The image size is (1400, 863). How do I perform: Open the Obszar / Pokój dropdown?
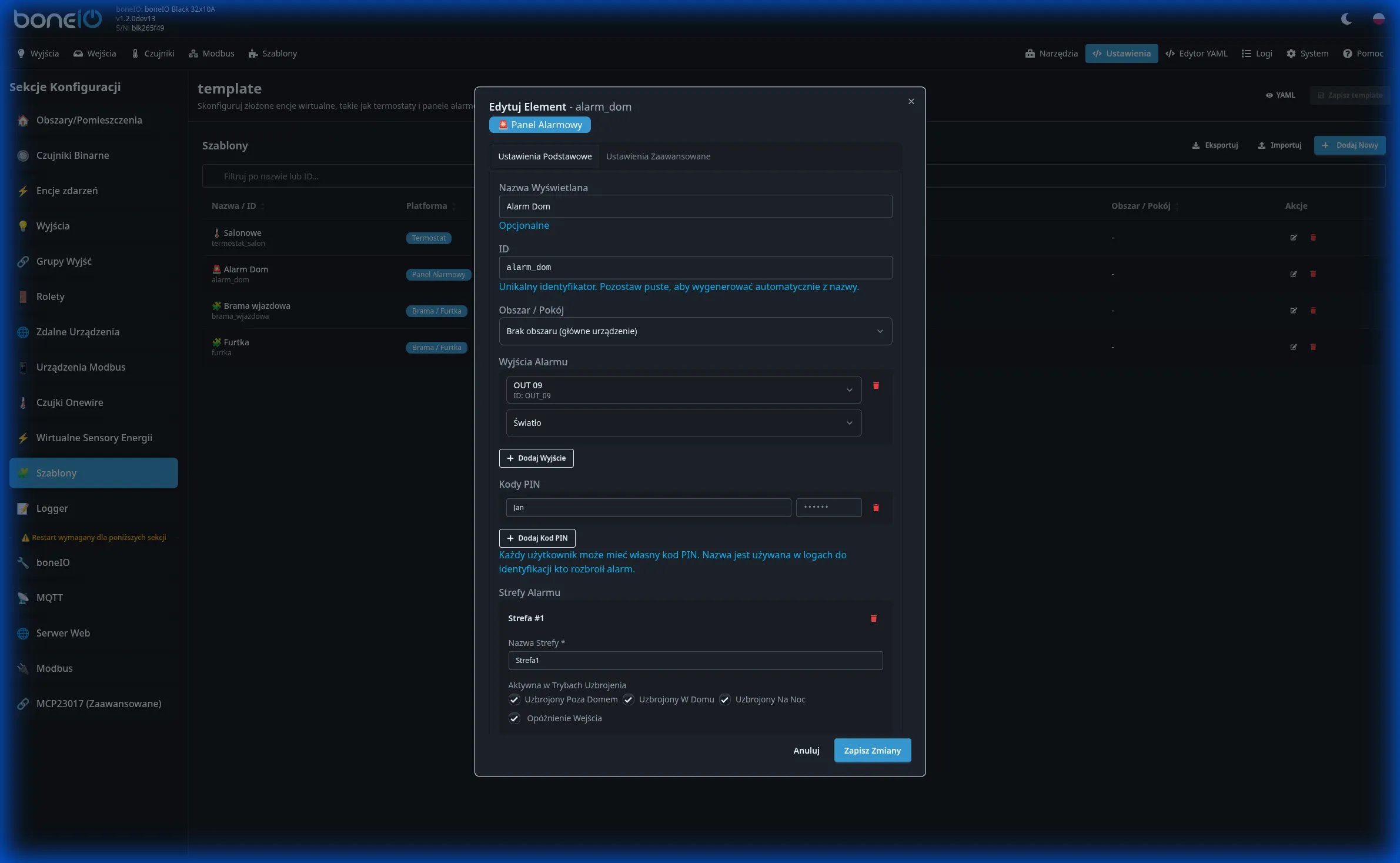pos(695,331)
